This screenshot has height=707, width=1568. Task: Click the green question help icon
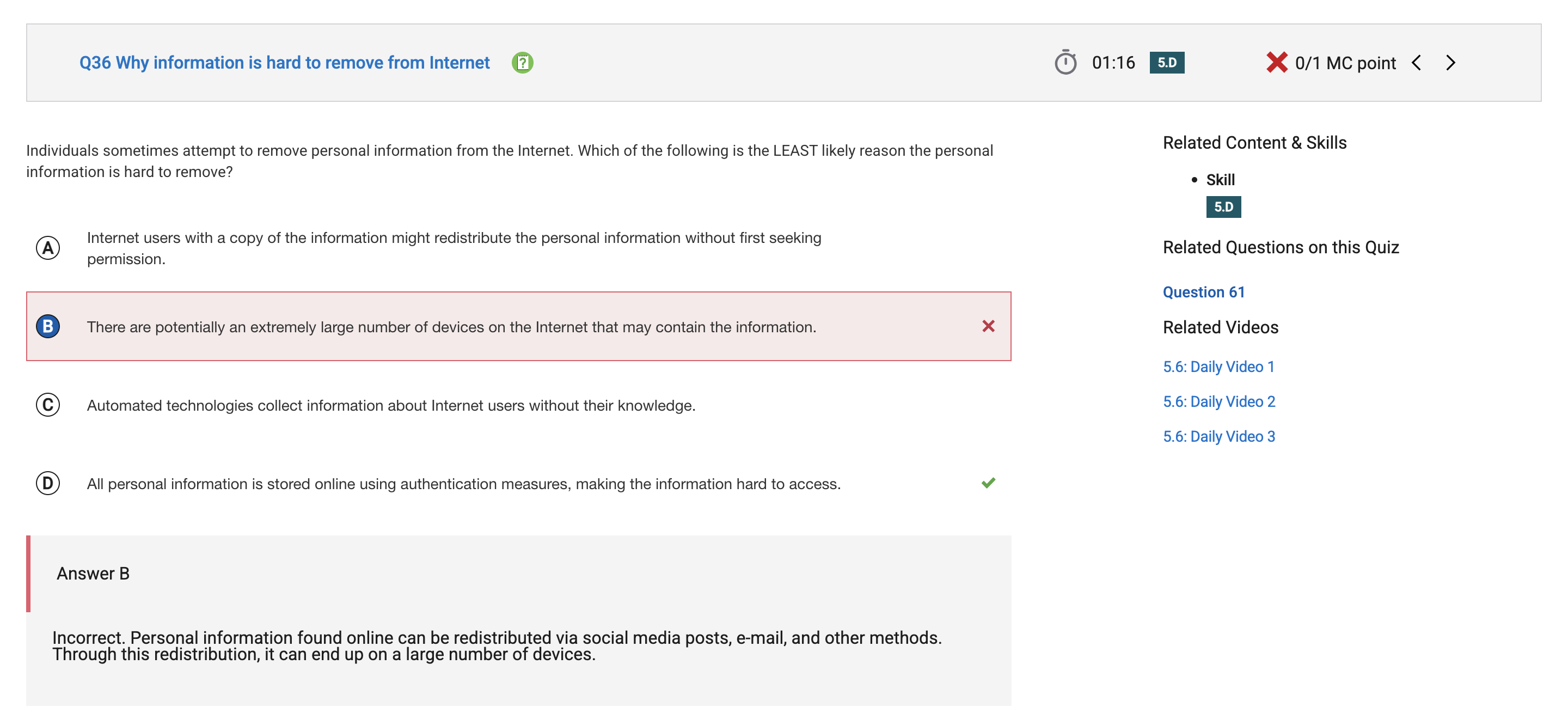[522, 63]
